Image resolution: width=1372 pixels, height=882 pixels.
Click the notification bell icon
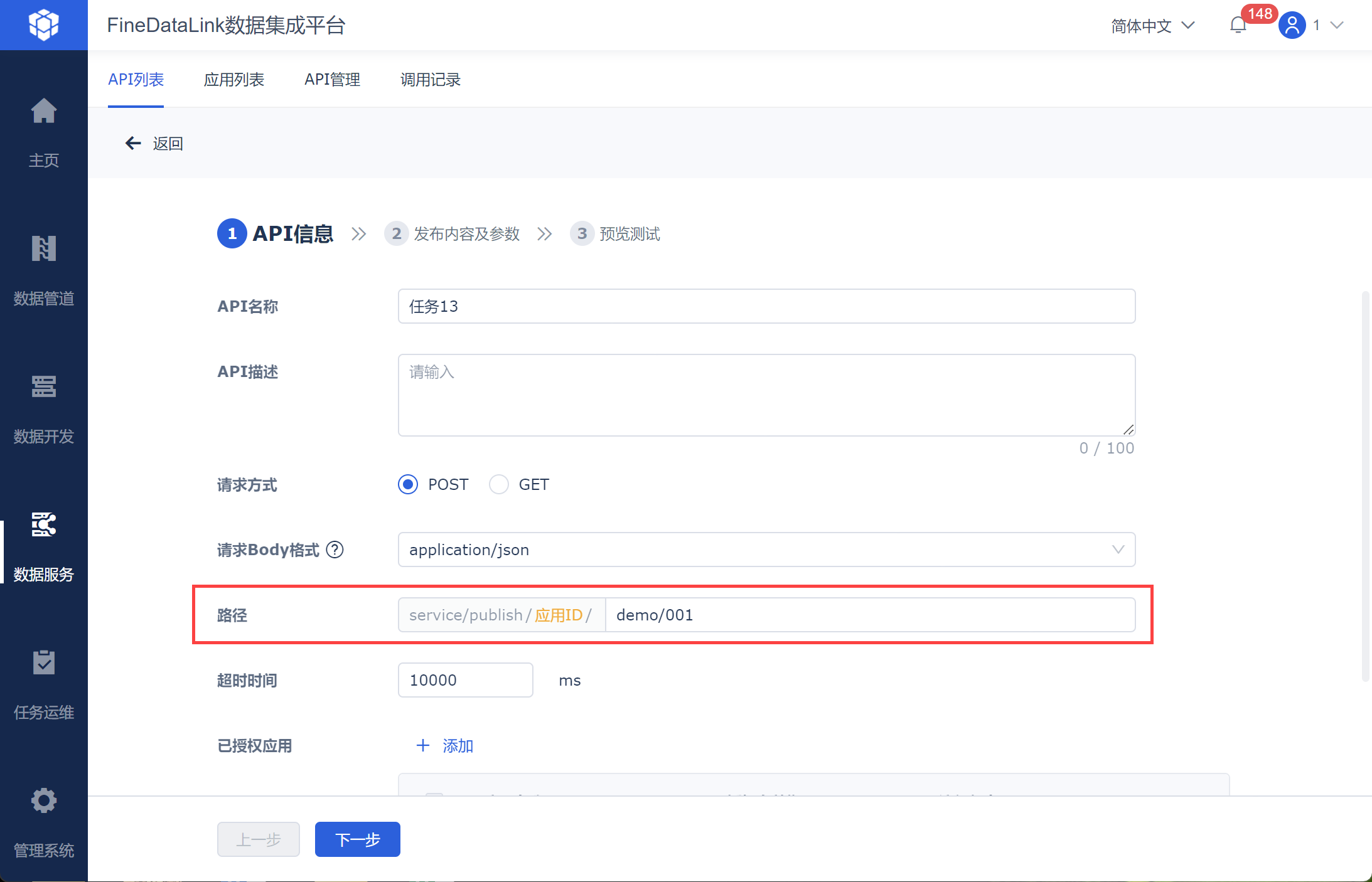click(1238, 25)
